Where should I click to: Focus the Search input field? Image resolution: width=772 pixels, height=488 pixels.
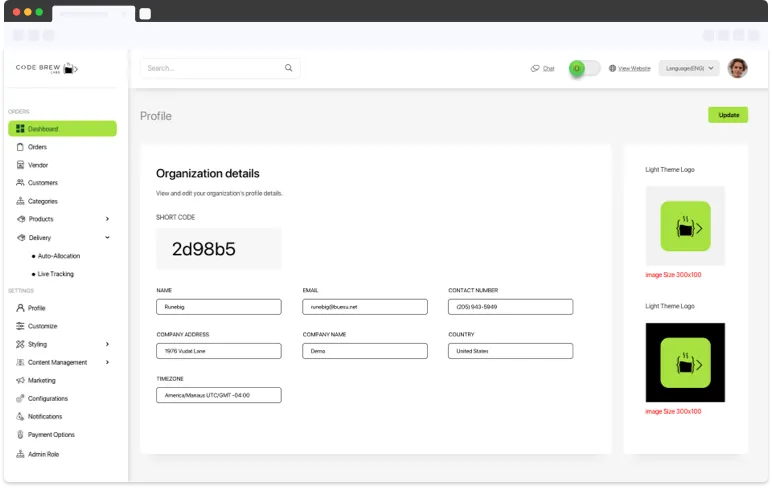coord(220,68)
